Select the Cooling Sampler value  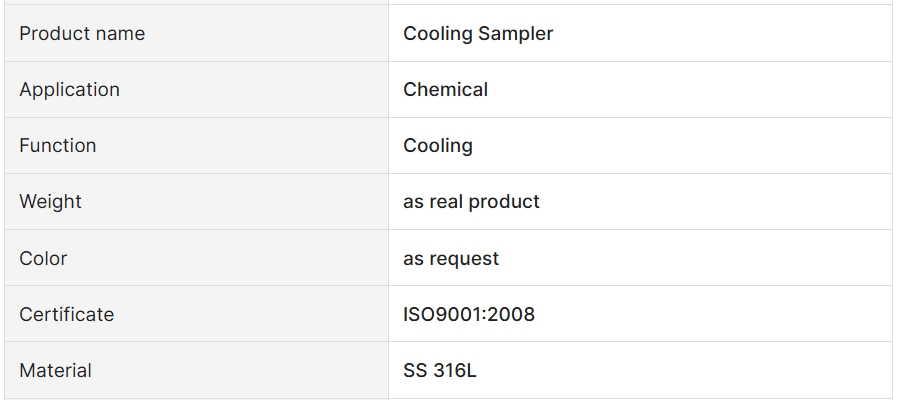pyautogui.click(x=478, y=33)
